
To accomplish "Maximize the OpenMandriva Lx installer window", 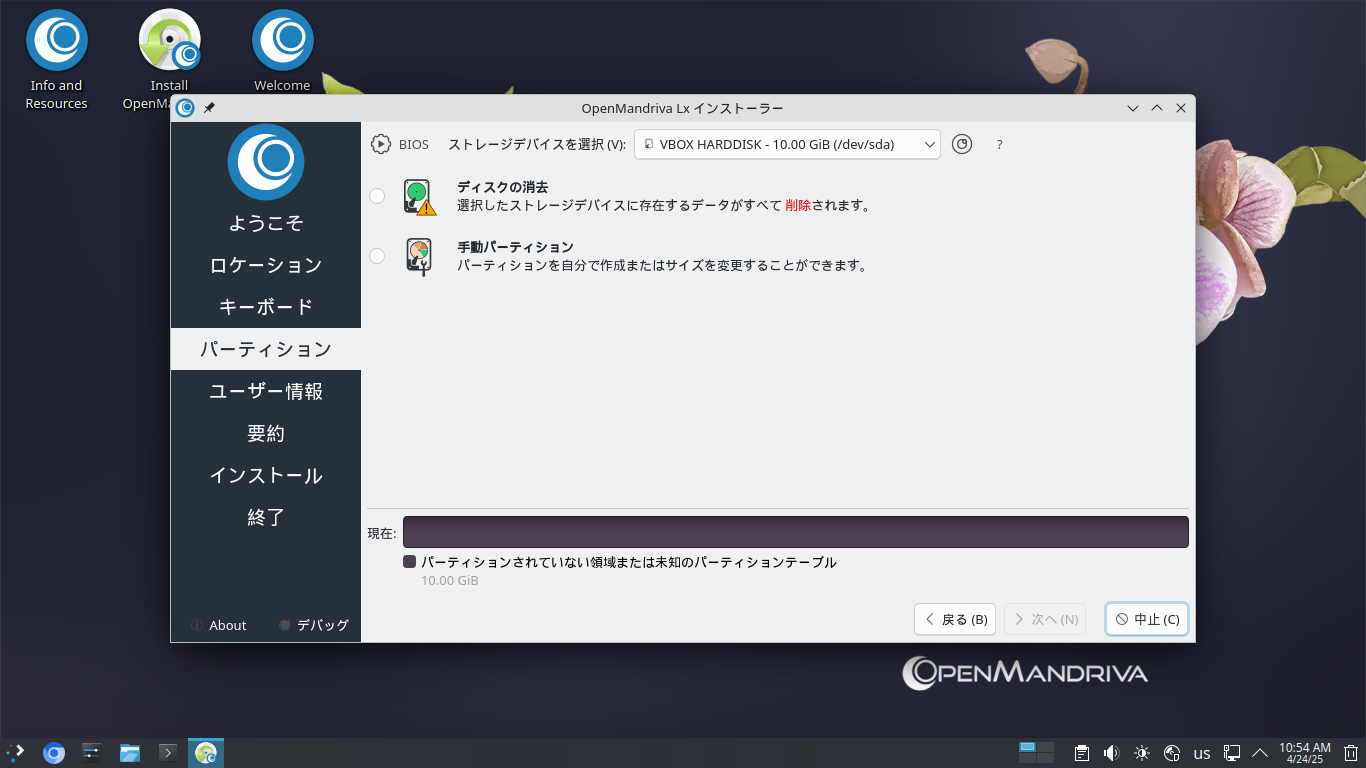I will pos(1157,108).
